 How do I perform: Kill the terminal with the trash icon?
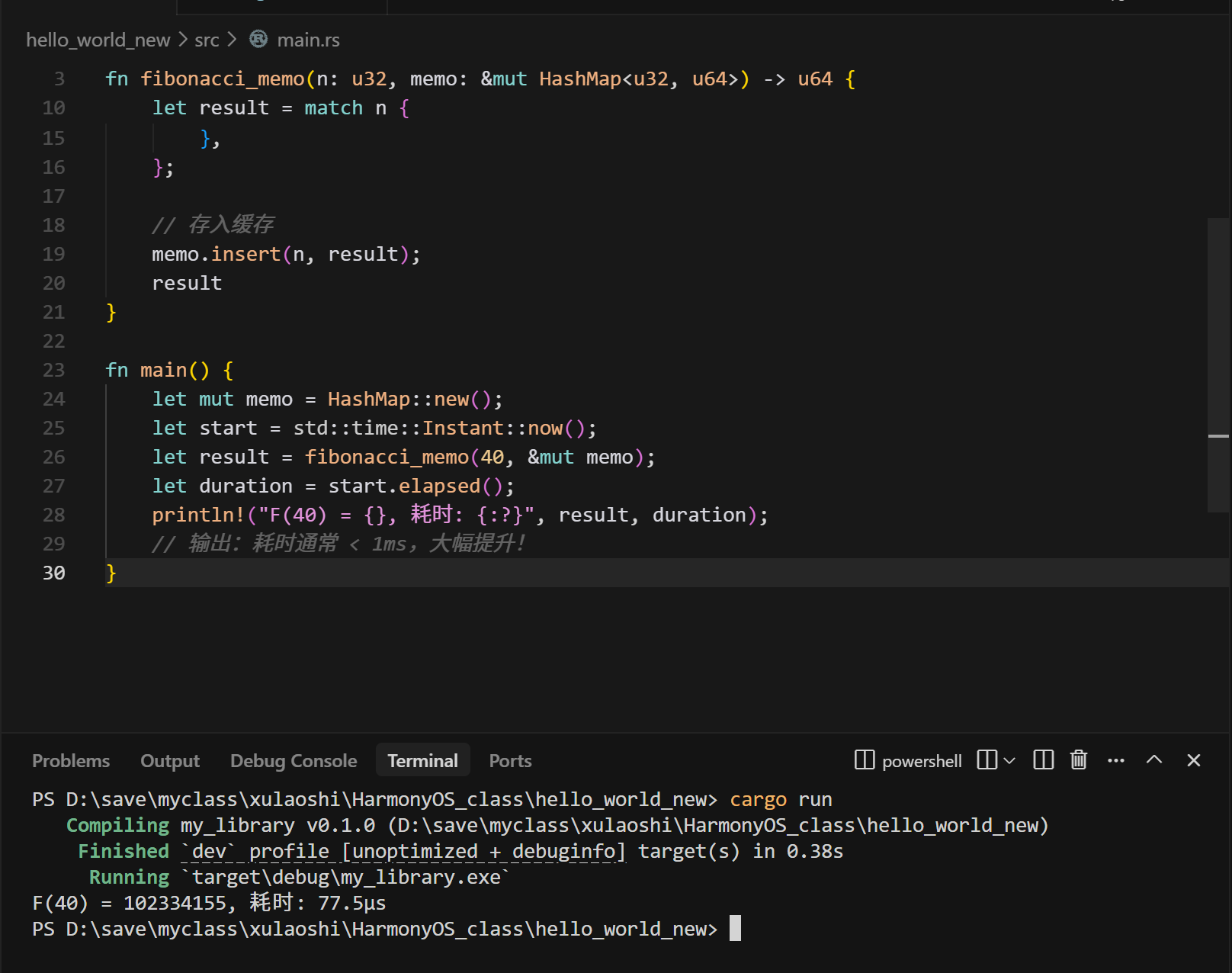1079,760
